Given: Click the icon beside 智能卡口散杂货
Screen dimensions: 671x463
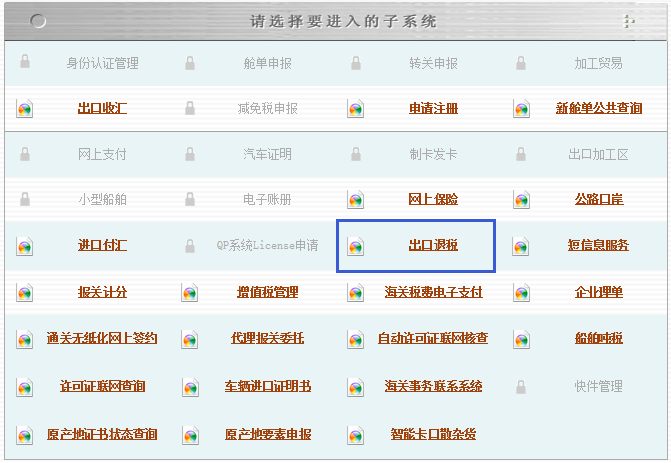Looking at the screenshot, I should coord(356,435).
